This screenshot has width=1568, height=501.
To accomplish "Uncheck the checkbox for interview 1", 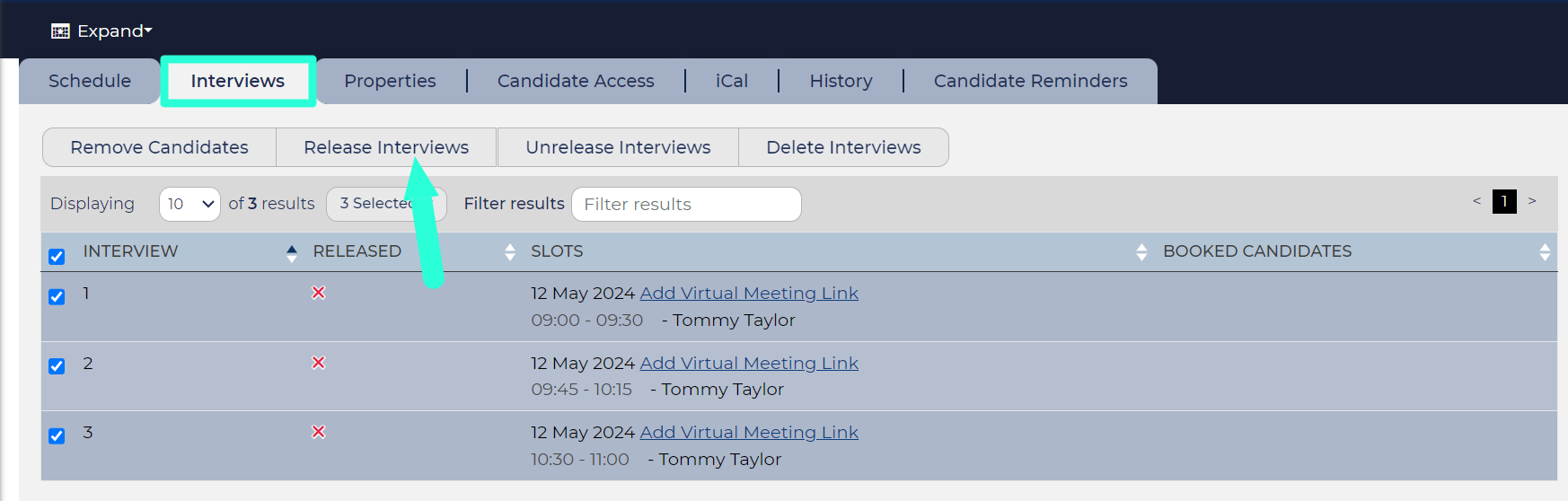I will tap(57, 296).
